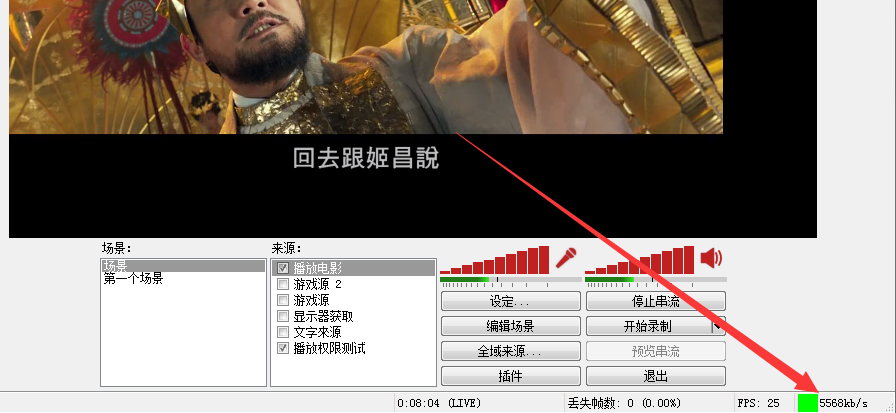Click the 编辑场景 button

pos(511,326)
